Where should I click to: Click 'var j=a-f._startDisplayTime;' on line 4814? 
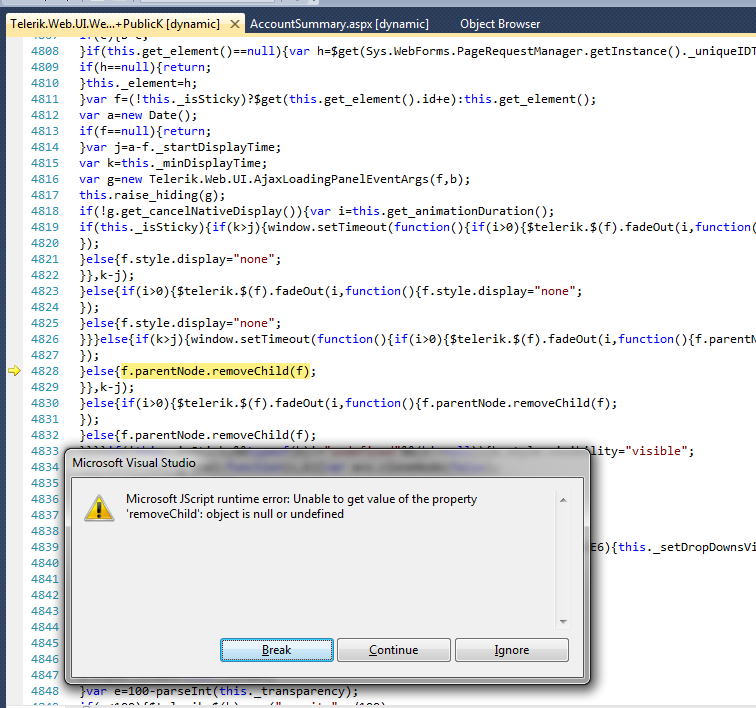[x=183, y=147]
